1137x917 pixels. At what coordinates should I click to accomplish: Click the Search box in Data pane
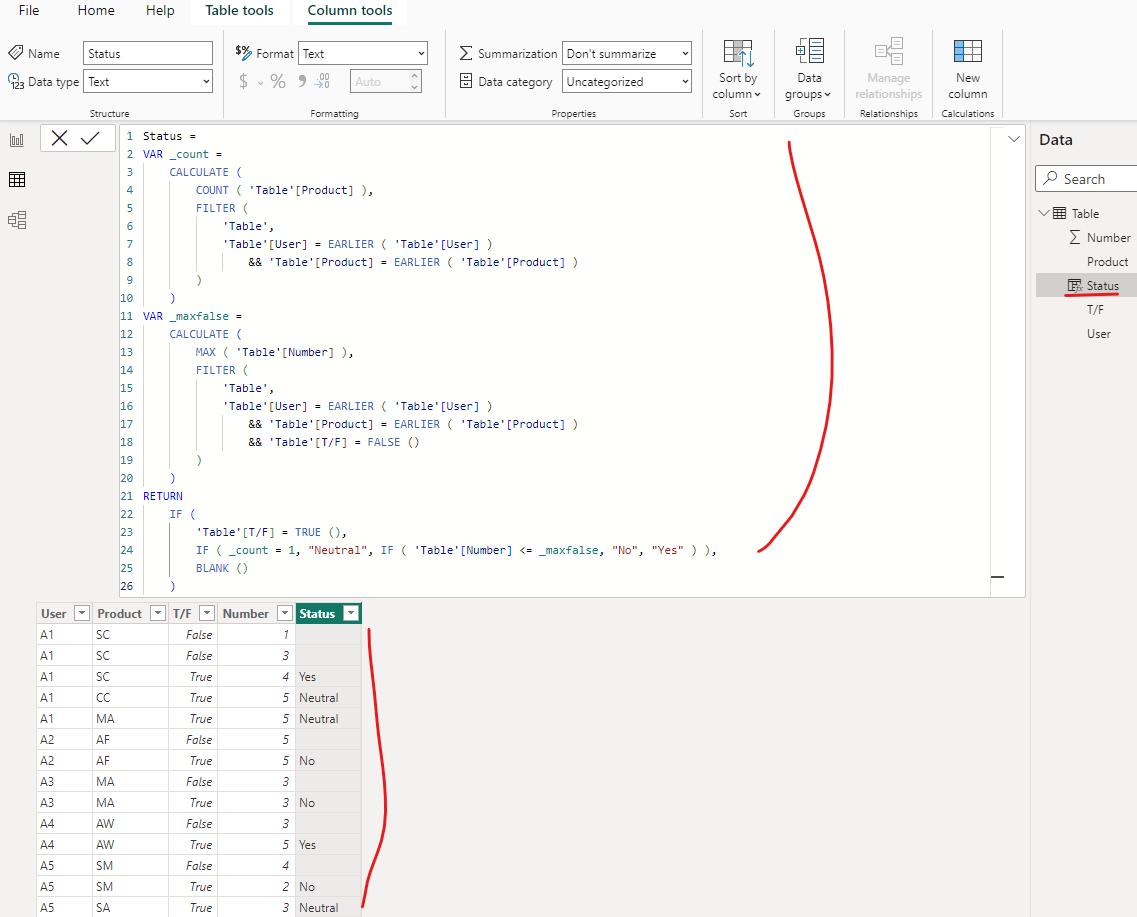(1086, 178)
